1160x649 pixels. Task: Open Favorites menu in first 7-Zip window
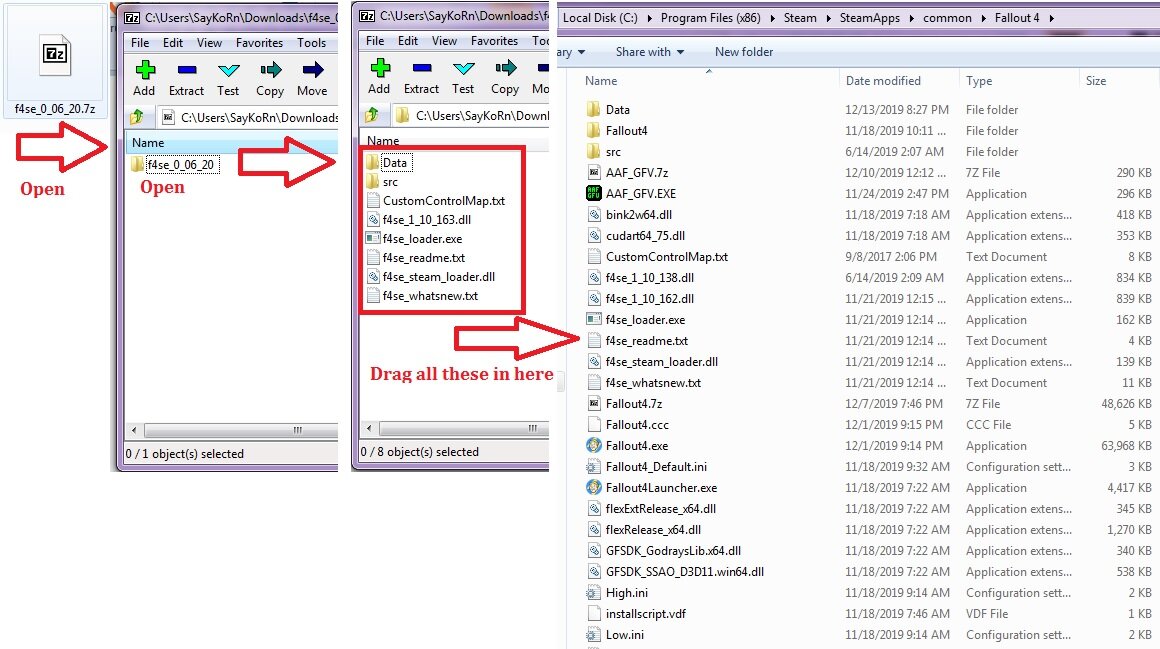point(259,43)
